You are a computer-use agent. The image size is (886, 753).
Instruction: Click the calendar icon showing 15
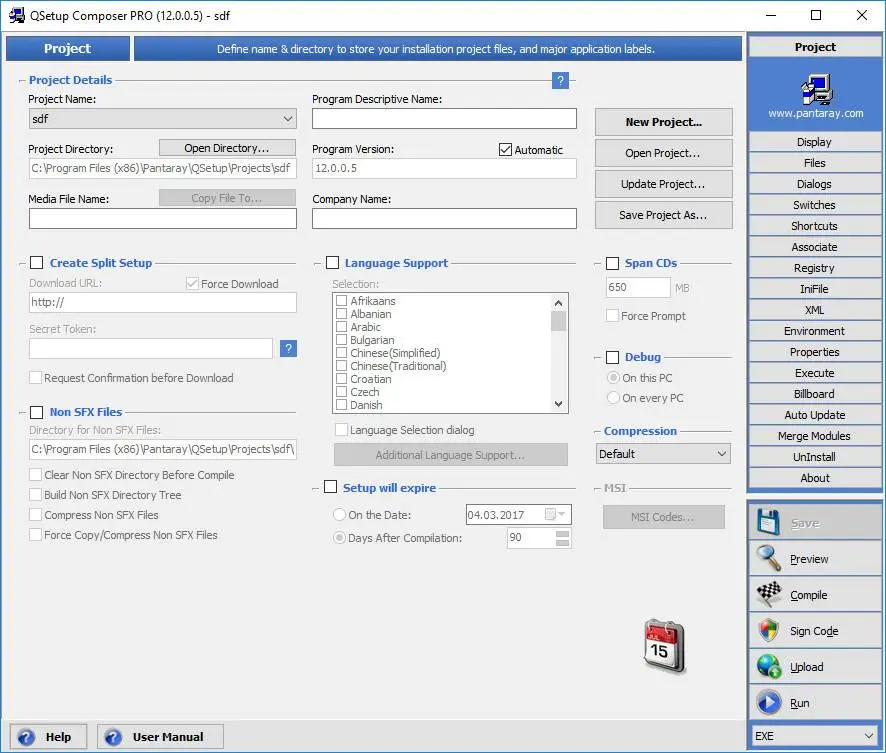[664, 646]
